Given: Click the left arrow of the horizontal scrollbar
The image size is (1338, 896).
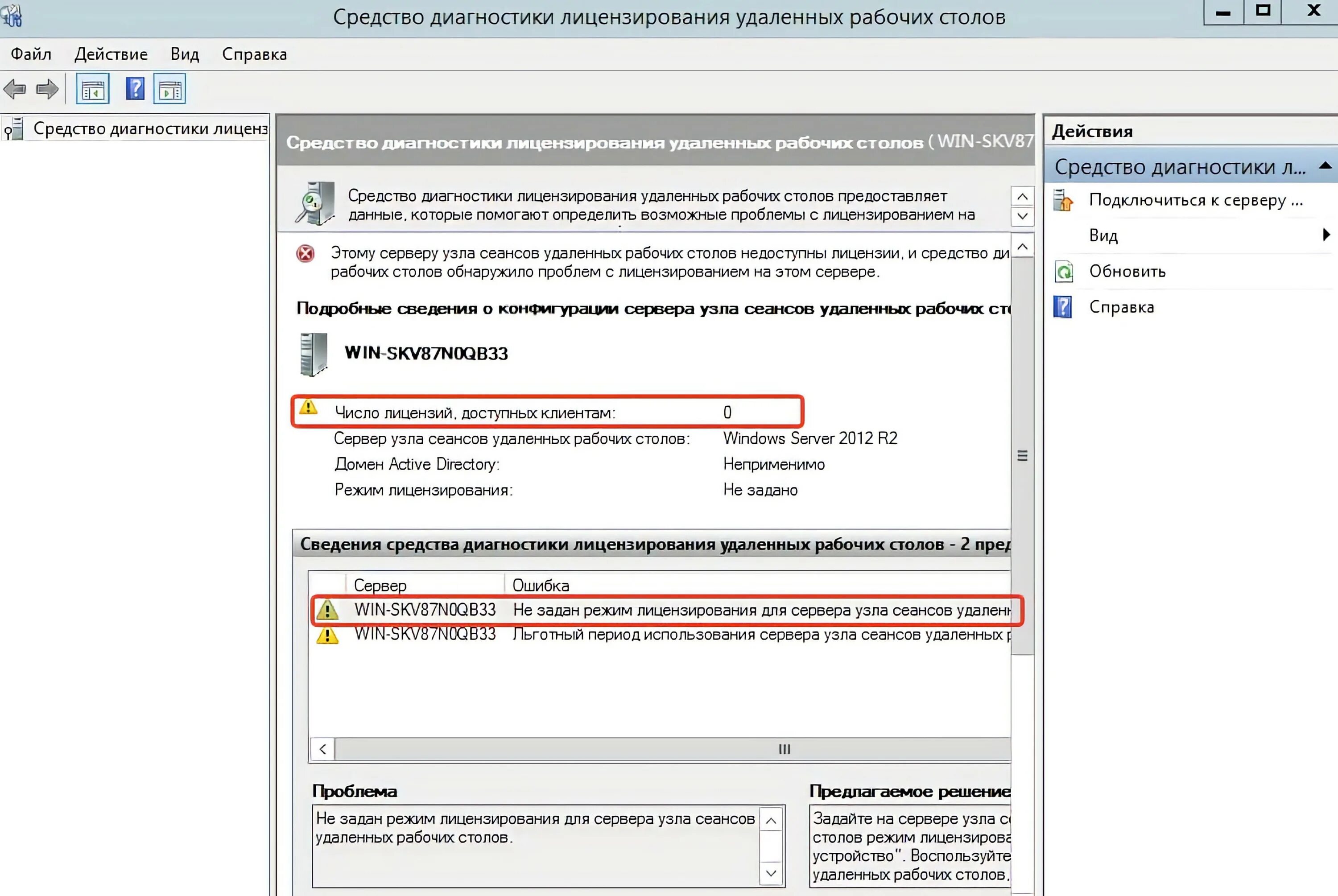Looking at the screenshot, I should pyautogui.click(x=323, y=749).
